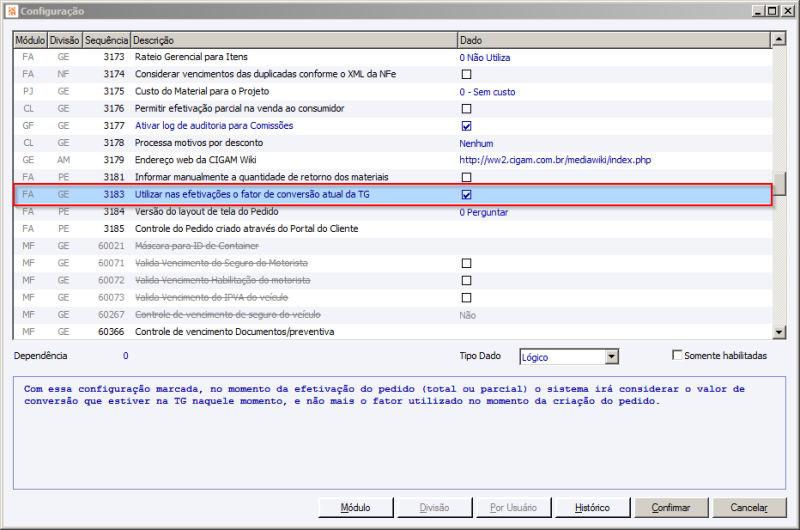Confirm changes with Confirmar button
This screenshot has height=530, width=800.
click(671, 508)
